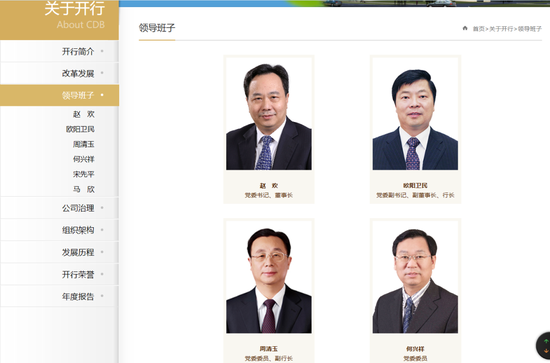Open the portrait photo of 周清玉

coord(269,277)
